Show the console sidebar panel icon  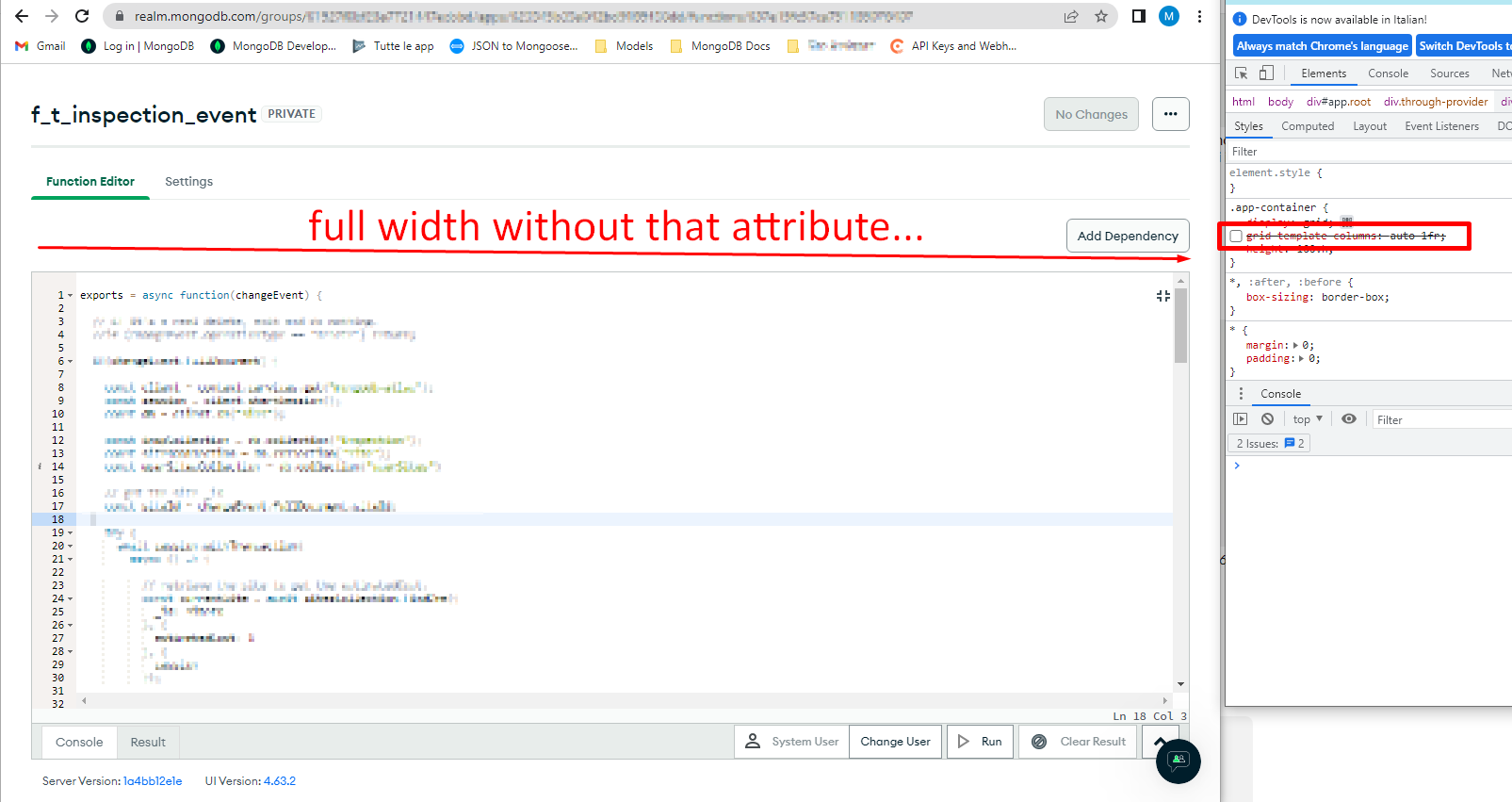click(x=1241, y=419)
